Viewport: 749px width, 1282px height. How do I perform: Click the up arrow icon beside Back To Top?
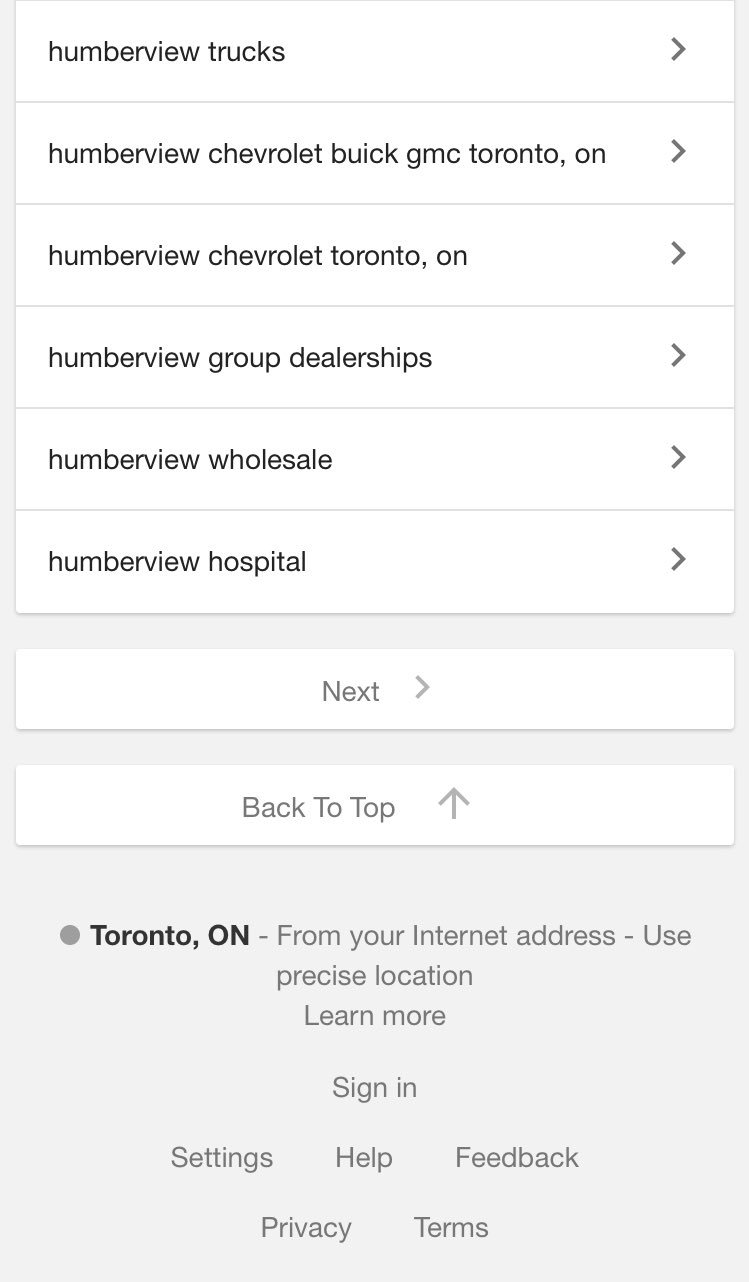click(x=454, y=804)
